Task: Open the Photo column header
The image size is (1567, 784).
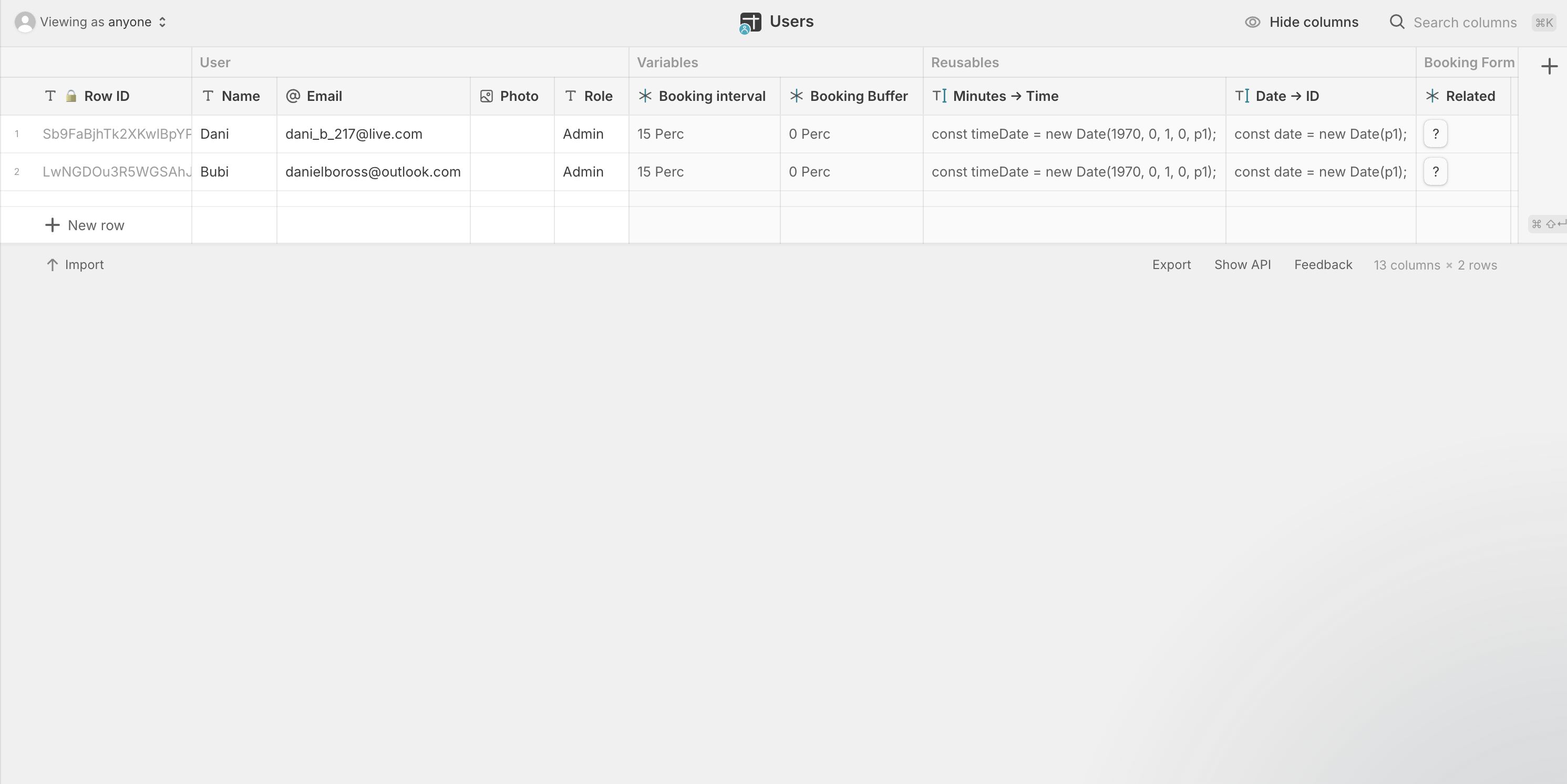Action: [512, 96]
